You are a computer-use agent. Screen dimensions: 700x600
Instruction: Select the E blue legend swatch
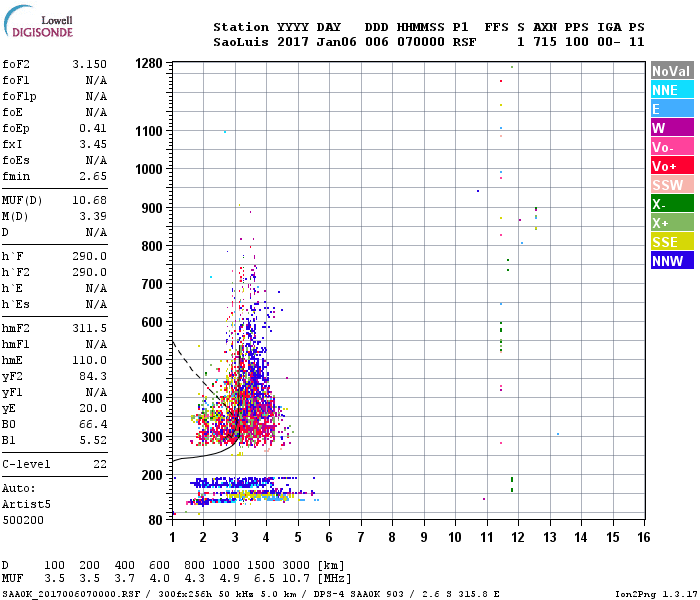tap(672, 109)
